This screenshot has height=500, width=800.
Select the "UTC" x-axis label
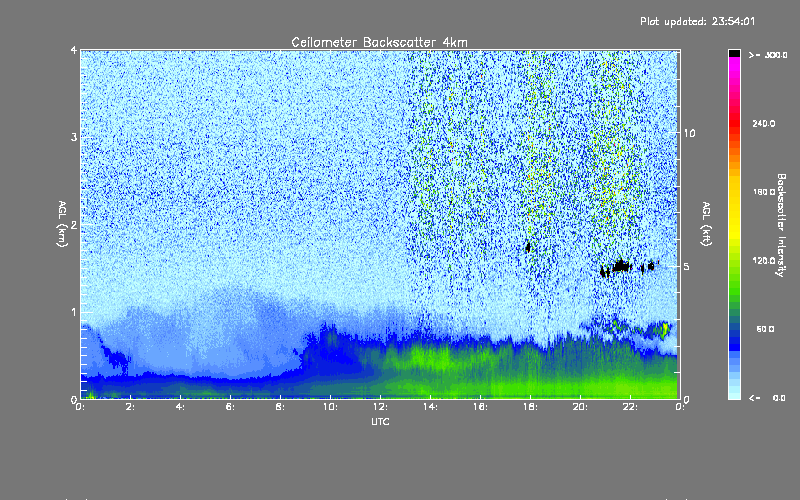[380, 421]
